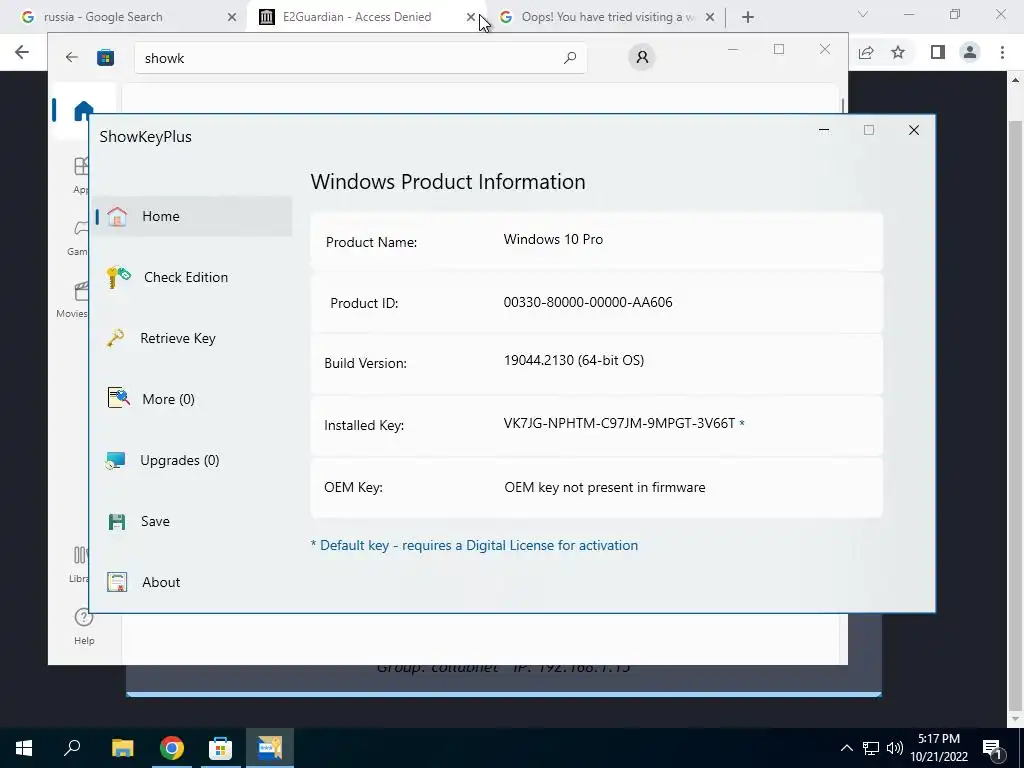Go back in Microsoft Store window
Screen dimensions: 1024x768
pos(72,57)
